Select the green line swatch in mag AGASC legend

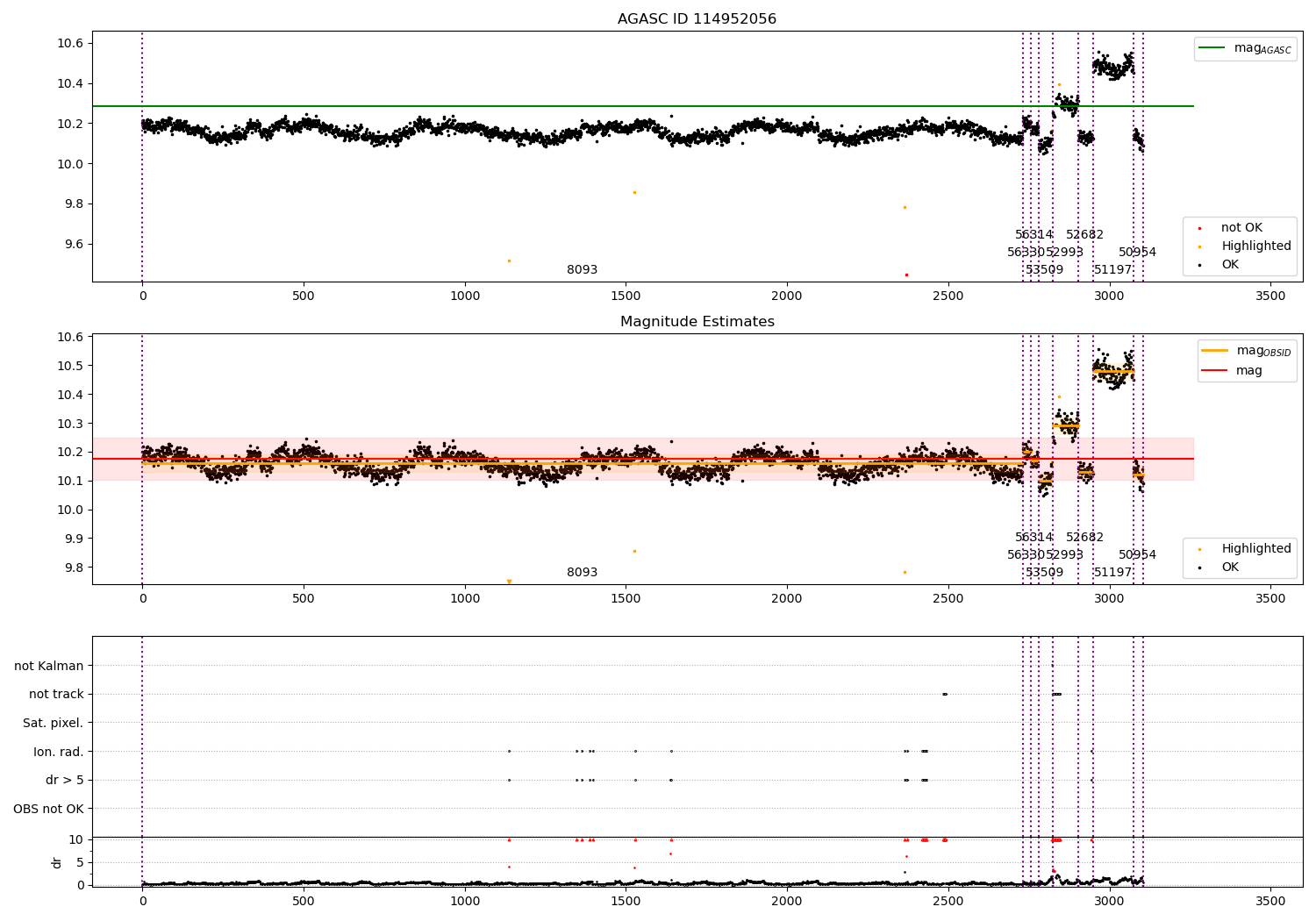(x=1212, y=48)
